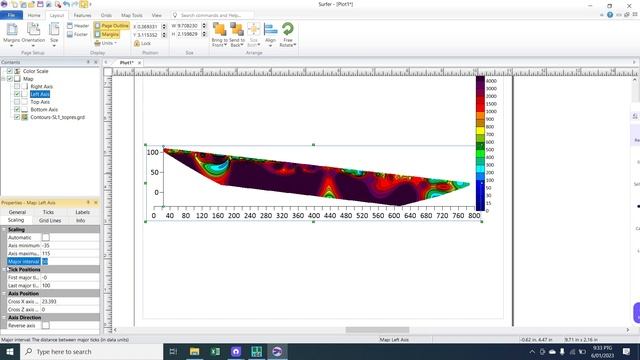Uncheck the Left Axis visibility checkbox

[17, 94]
